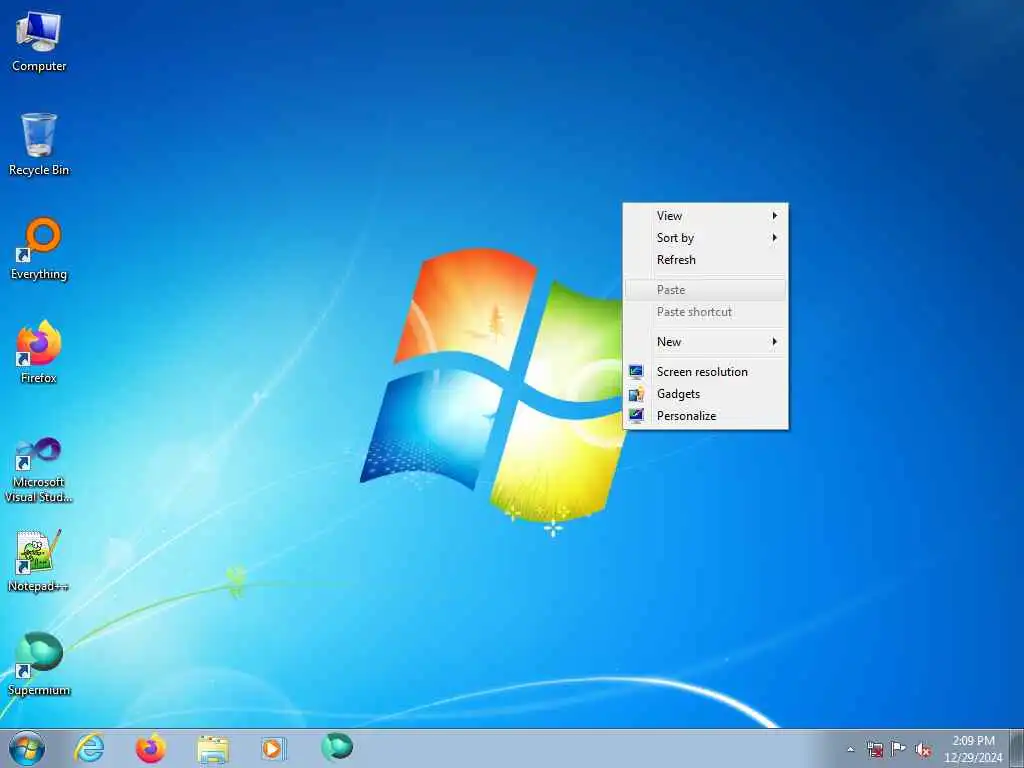Select the Firefox desktop shortcut
1024x768 pixels.
tap(39, 353)
